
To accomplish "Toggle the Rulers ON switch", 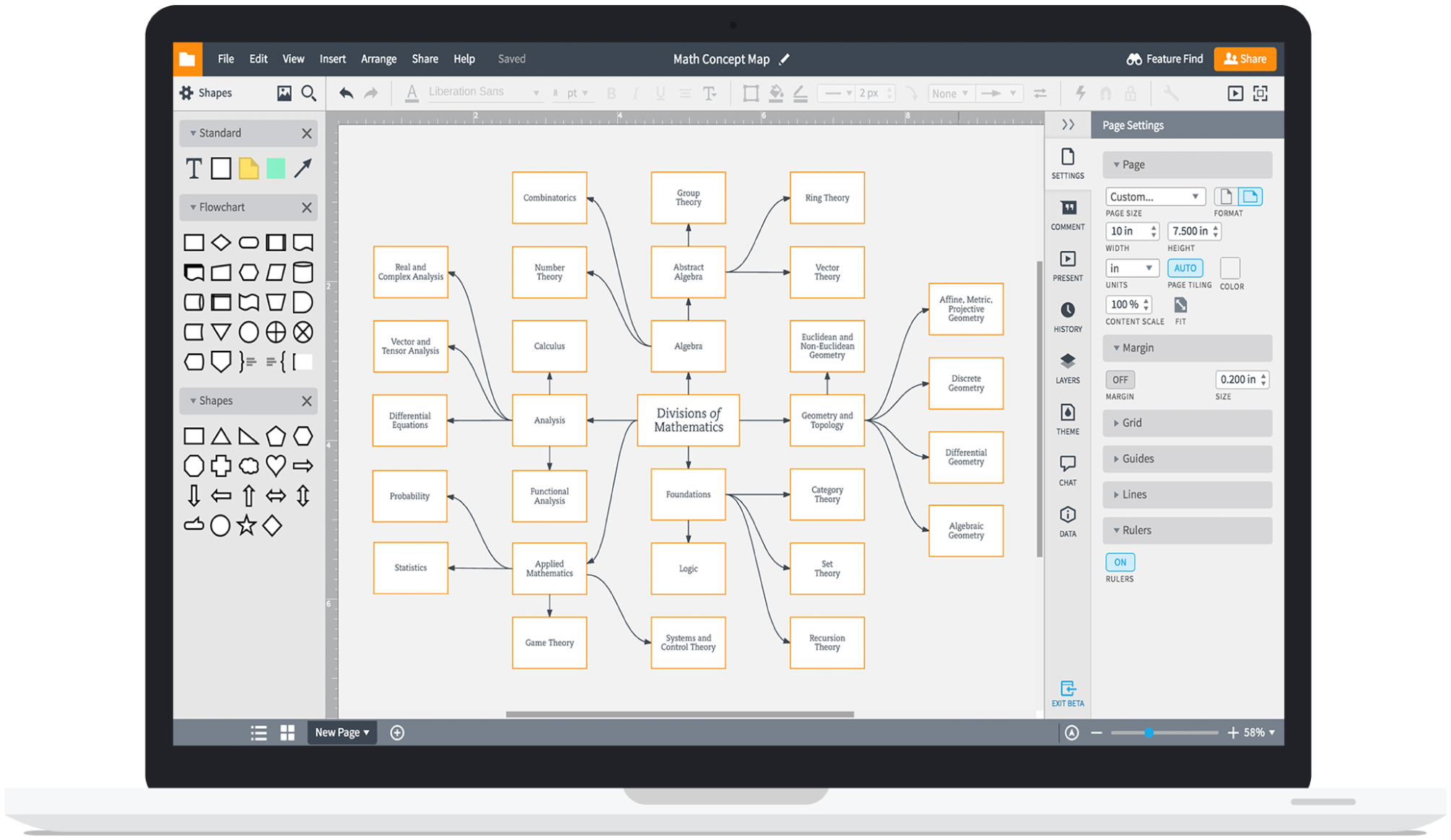I will coord(1120,562).
